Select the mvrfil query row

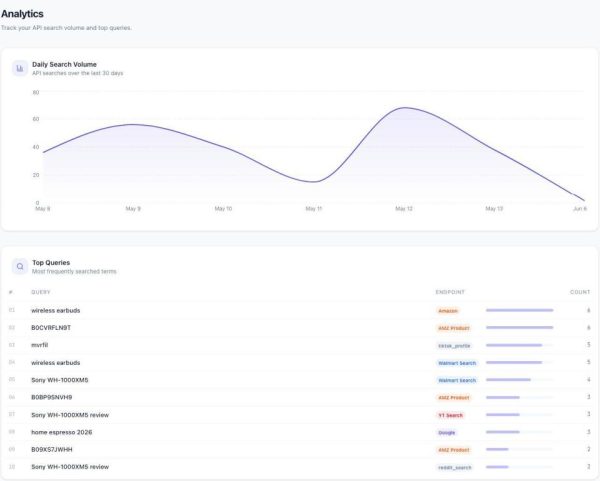point(40,345)
